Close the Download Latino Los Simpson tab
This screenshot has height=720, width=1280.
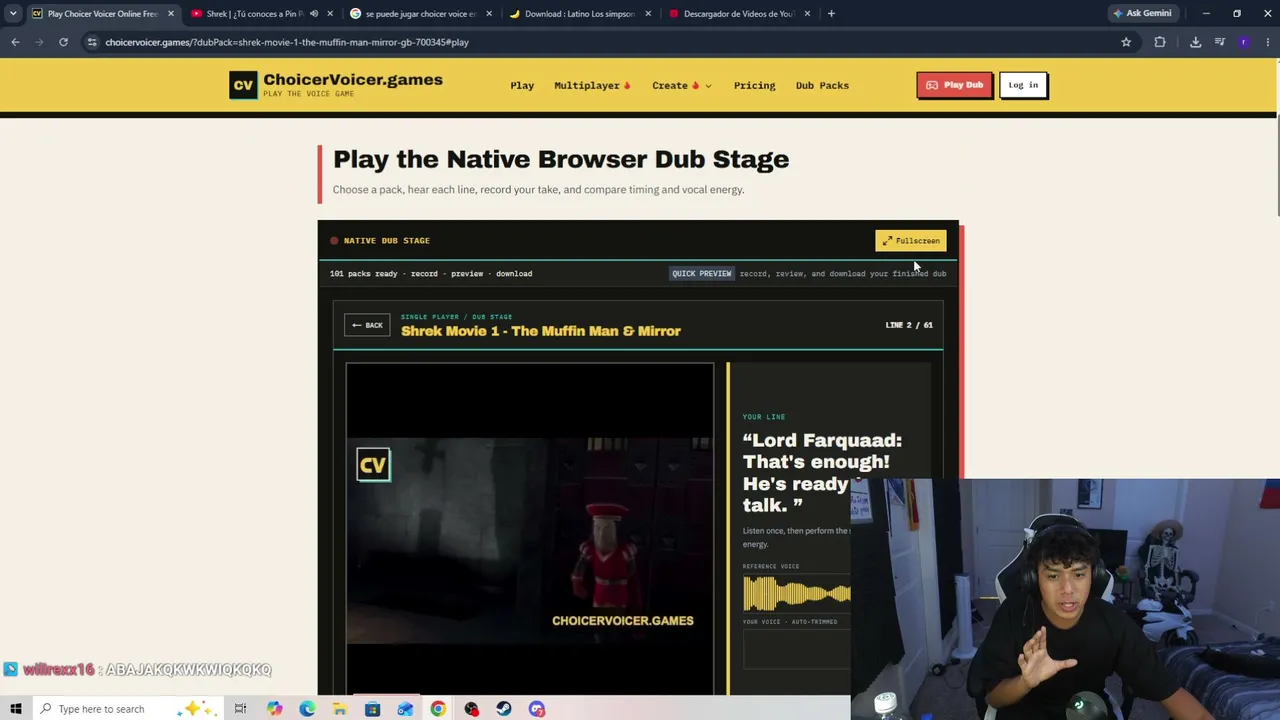click(x=648, y=14)
